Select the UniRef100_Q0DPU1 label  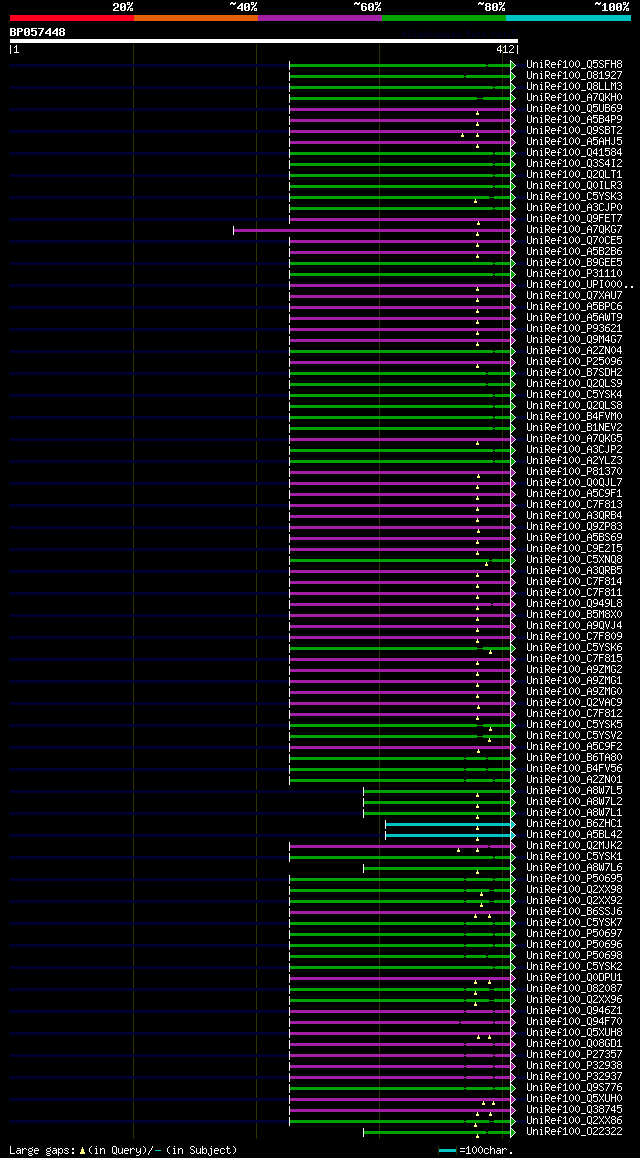(x=574, y=979)
